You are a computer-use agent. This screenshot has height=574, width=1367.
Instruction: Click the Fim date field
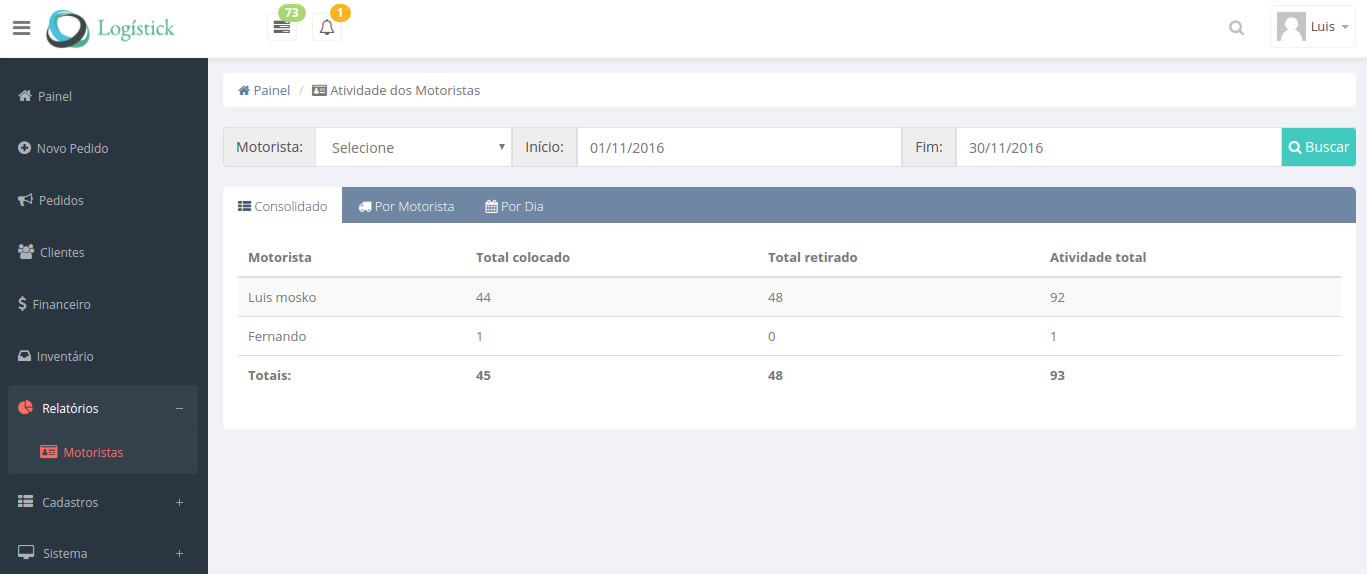coord(1119,147)
